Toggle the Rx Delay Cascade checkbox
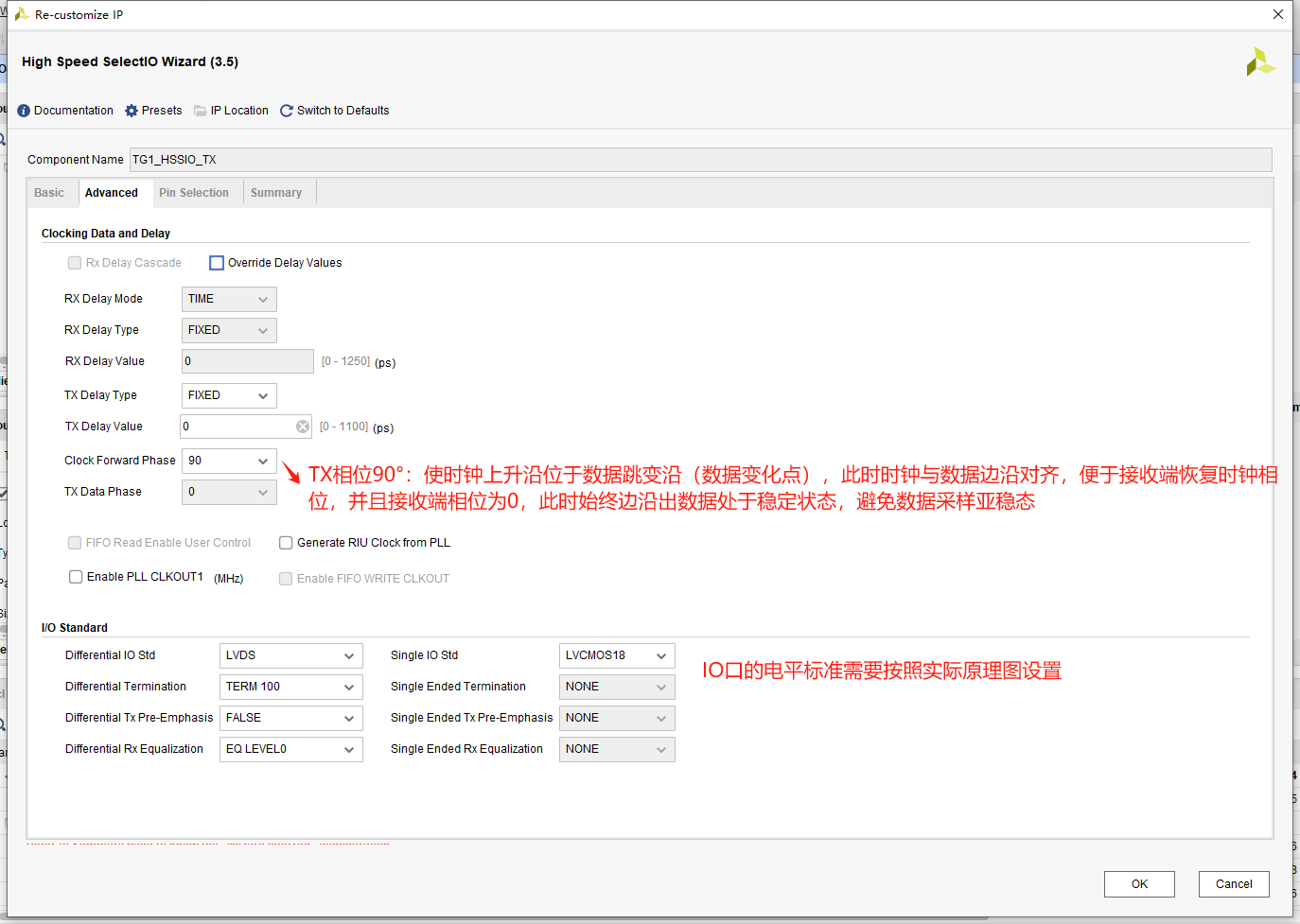1300x924 pixels. pos(75,263)
